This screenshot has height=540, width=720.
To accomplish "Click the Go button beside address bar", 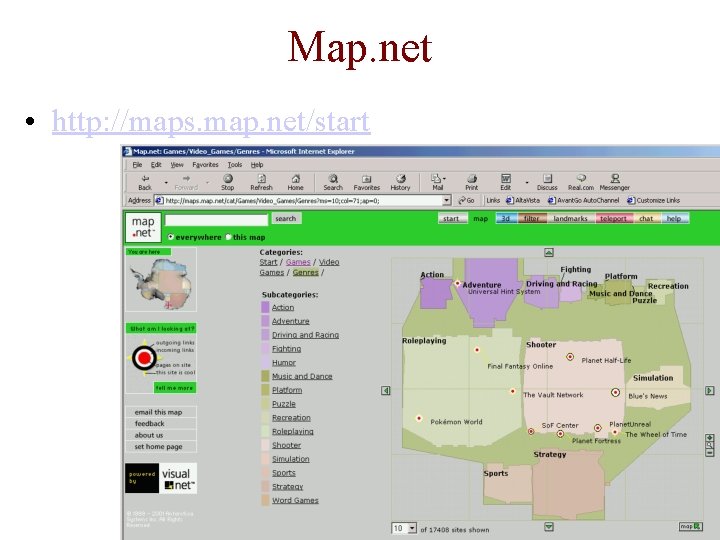I will coord(466,201).
